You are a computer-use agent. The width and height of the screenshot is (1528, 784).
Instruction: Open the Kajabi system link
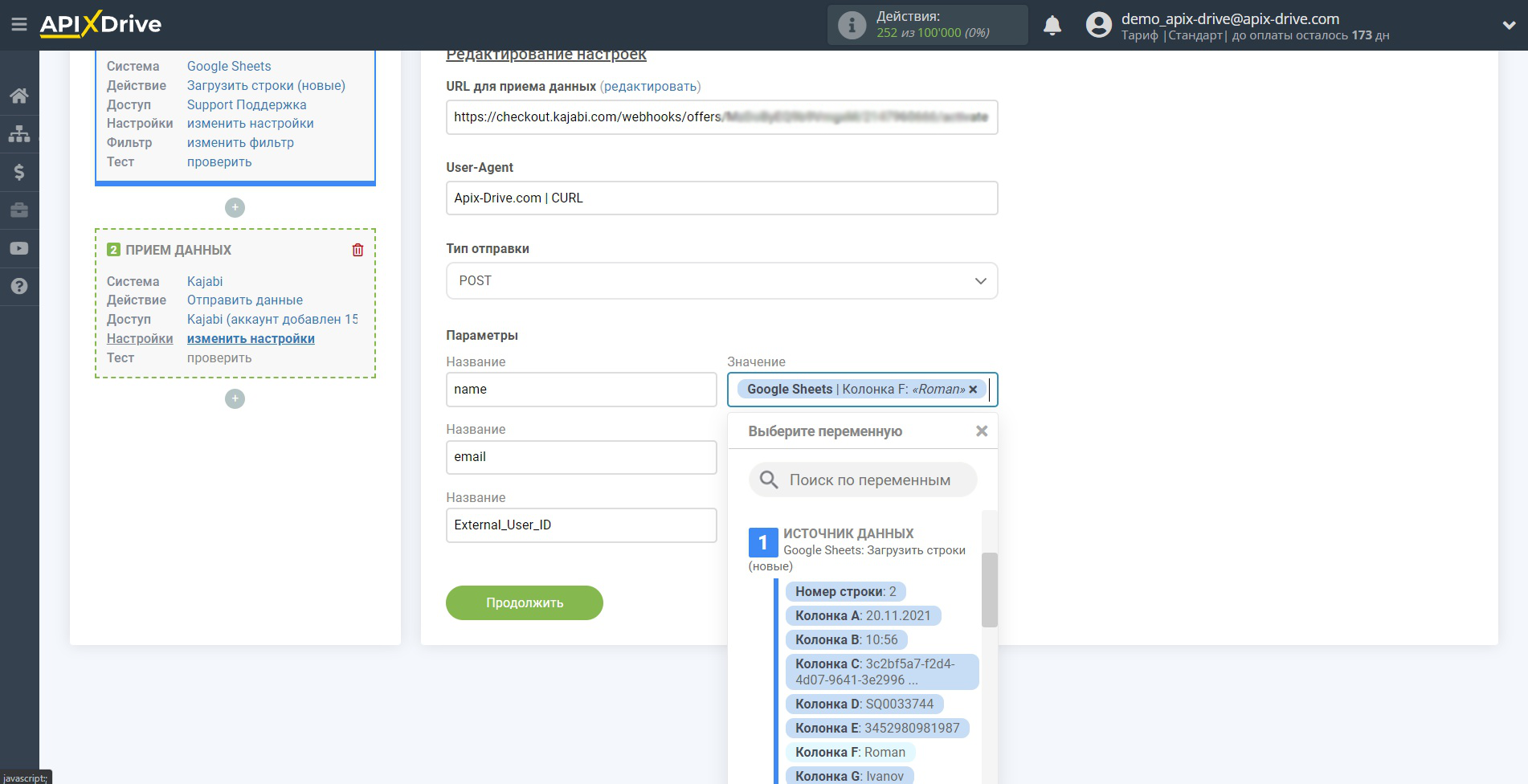pos(205,281)
